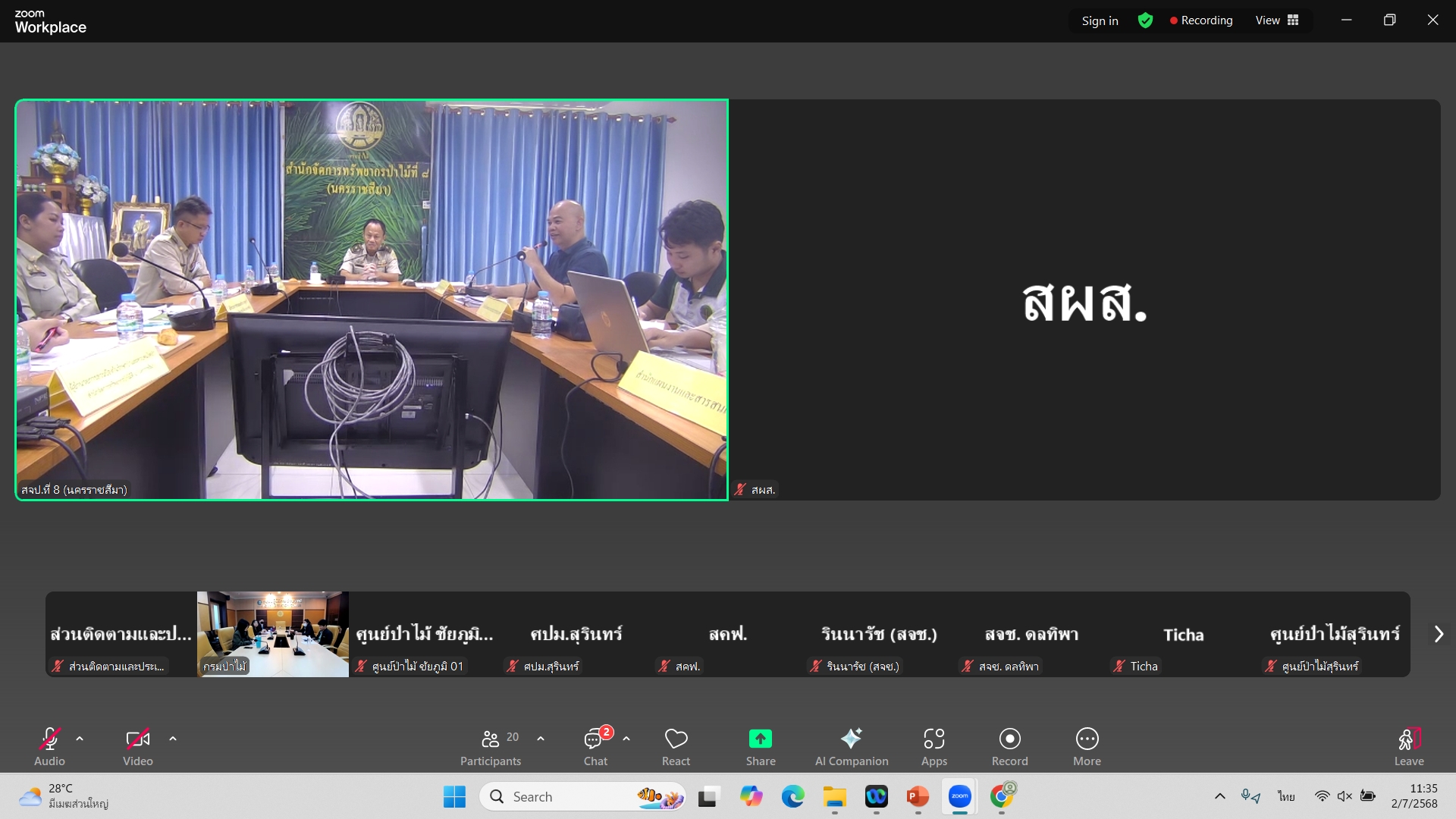The width and height of the screenshot is (1456, 819).
Task: Click the green Share screen button
Action: (x=761, y=746)
